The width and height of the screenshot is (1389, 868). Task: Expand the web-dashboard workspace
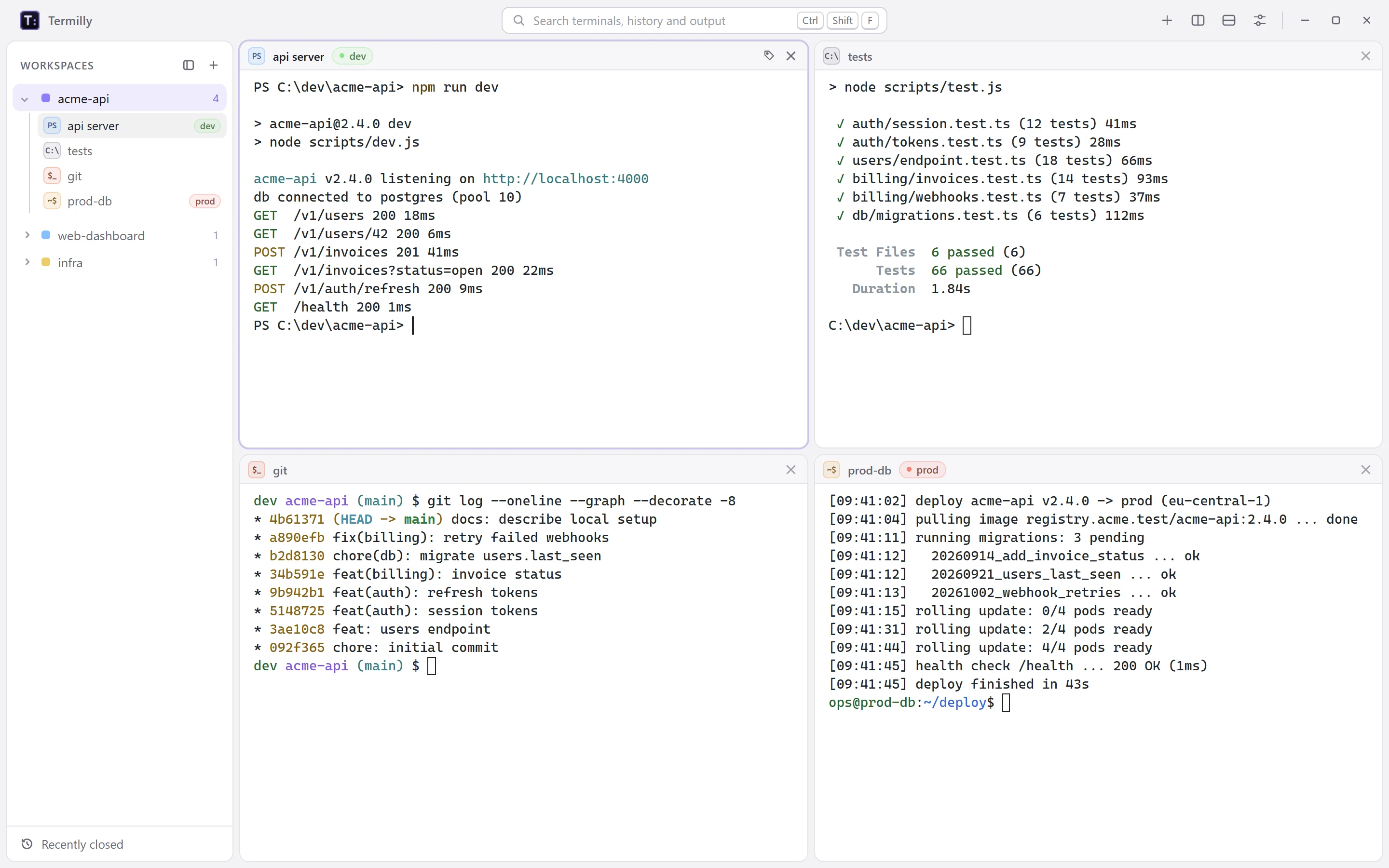[27, 235]
